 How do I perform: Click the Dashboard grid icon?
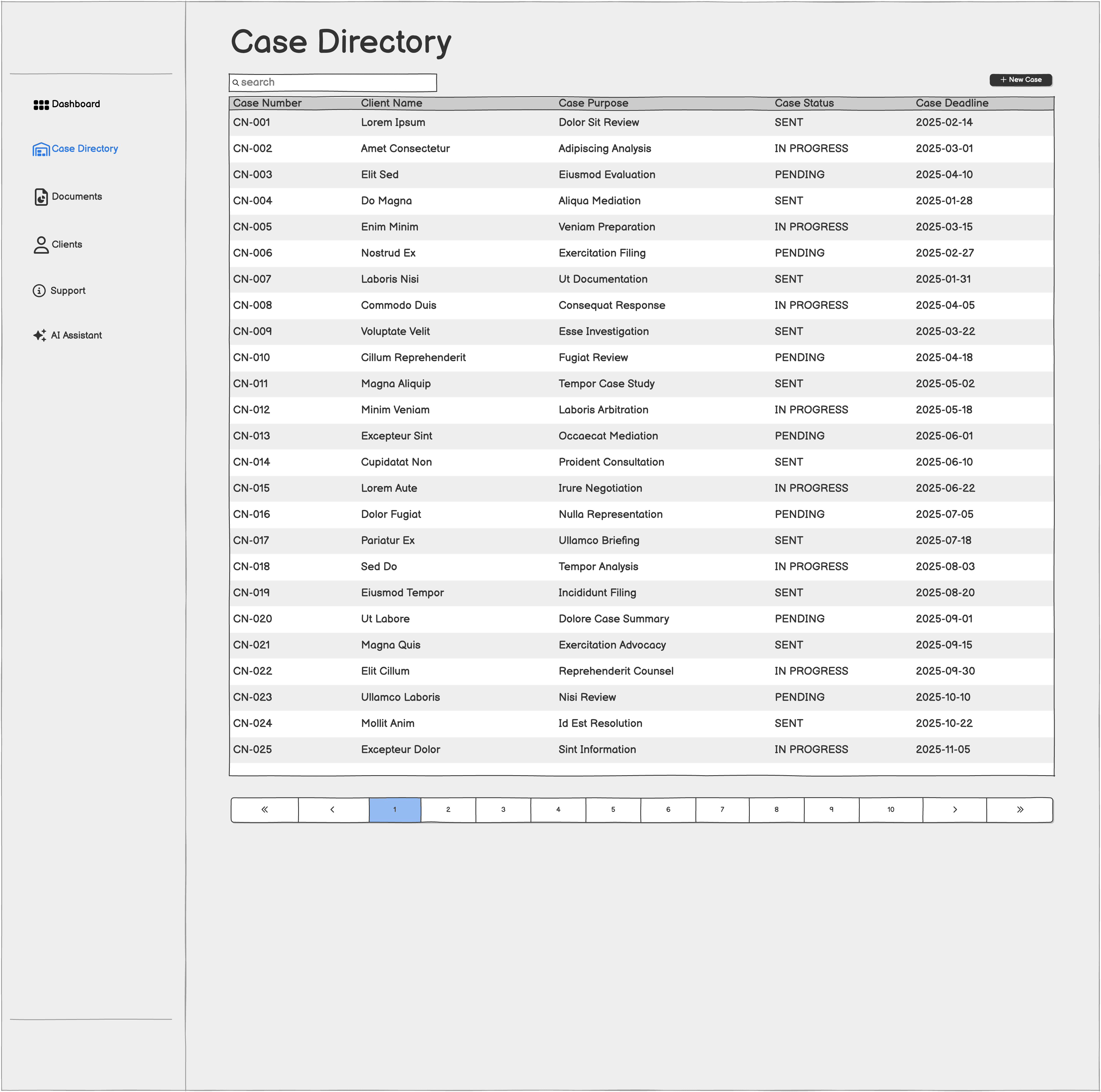click(x=41, y=105)
